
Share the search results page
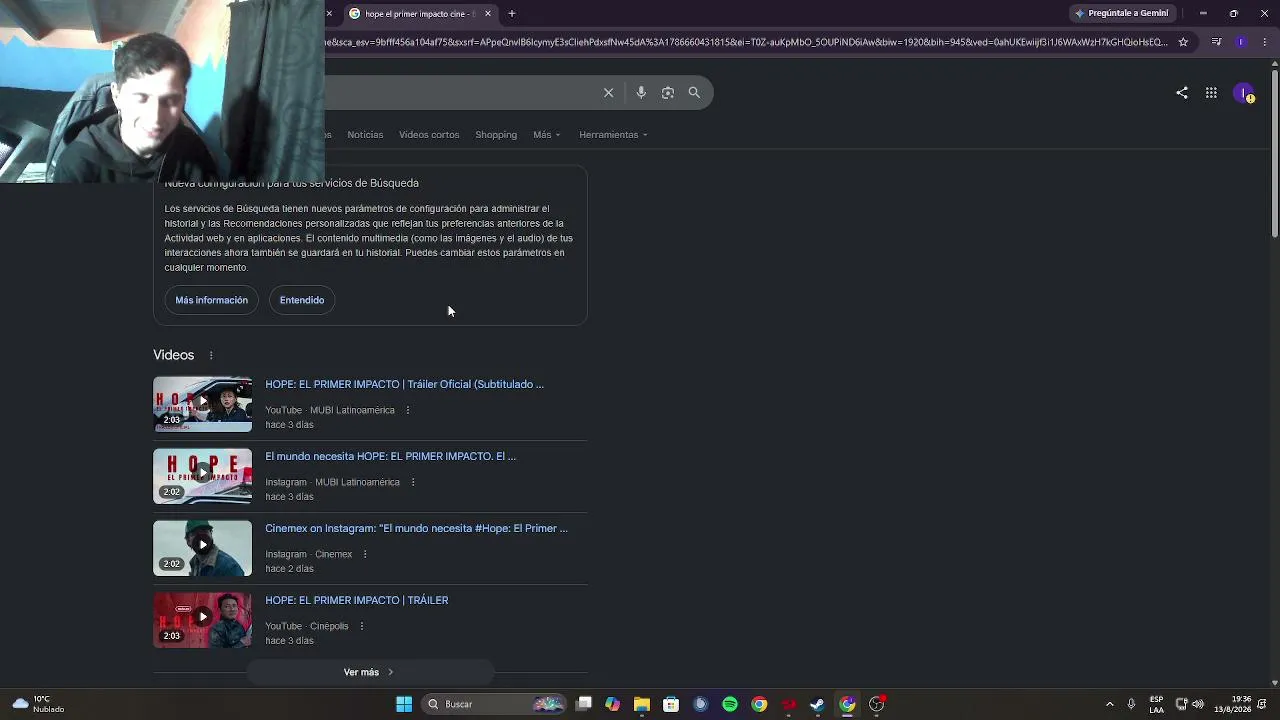coord(1182,93)
